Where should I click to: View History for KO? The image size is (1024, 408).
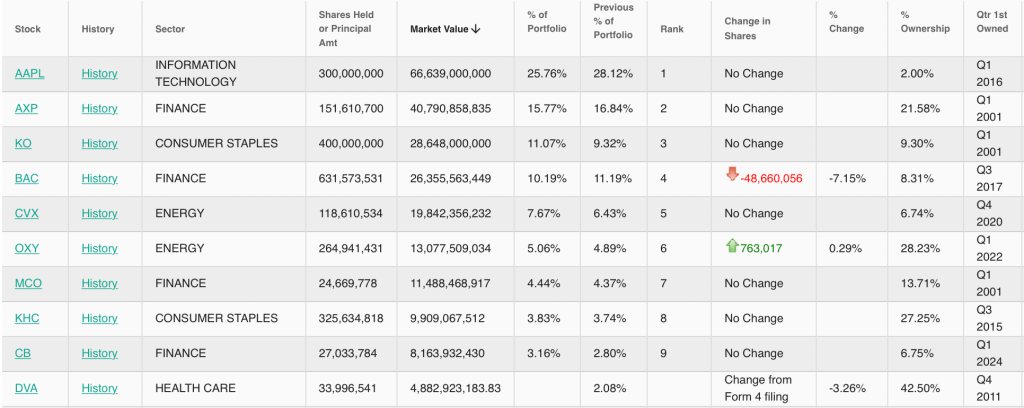pyautogui.click(x=99, y=144)
